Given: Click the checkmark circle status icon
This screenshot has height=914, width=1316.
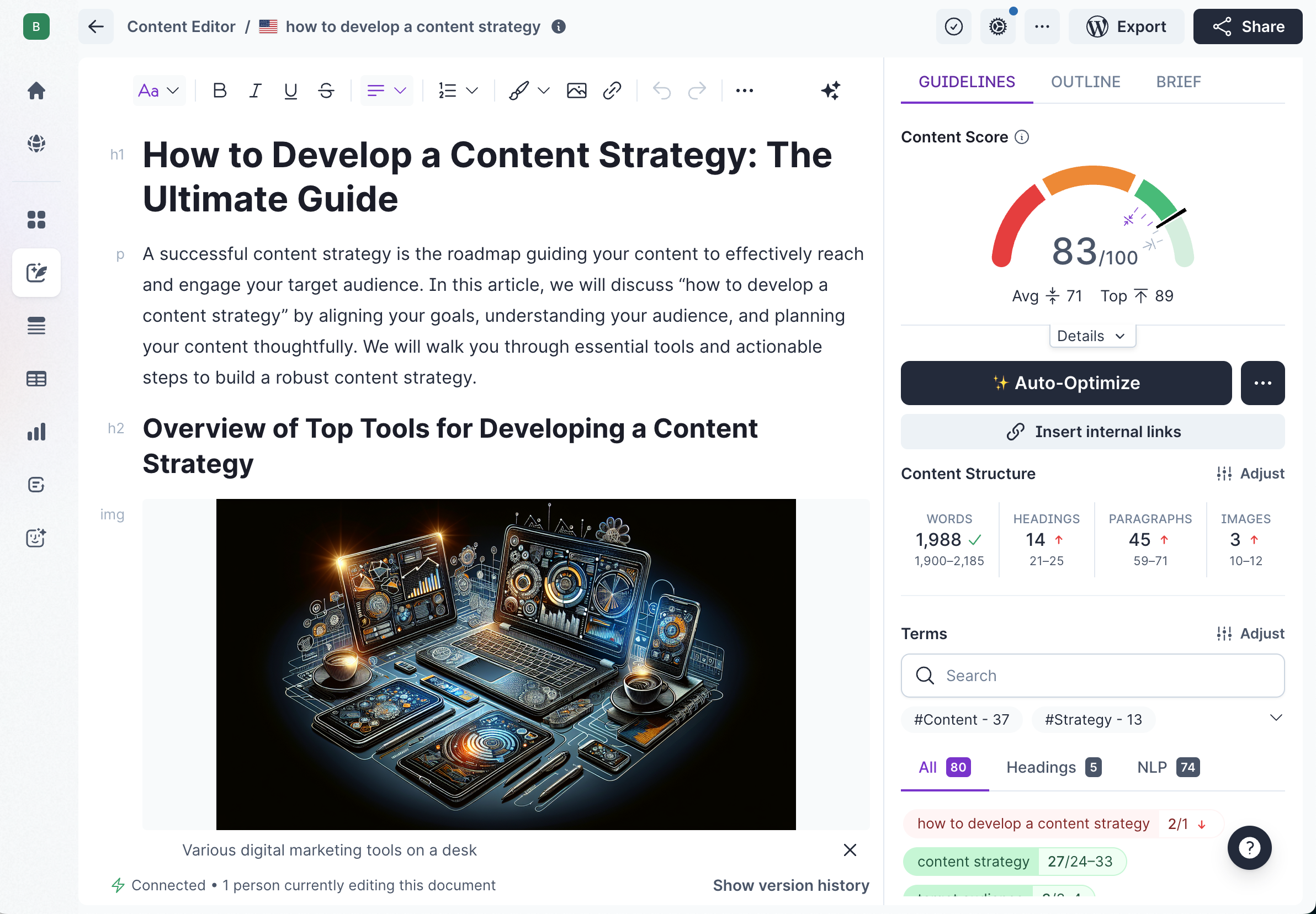Looking at the screenshot, I should click(953, 26).
